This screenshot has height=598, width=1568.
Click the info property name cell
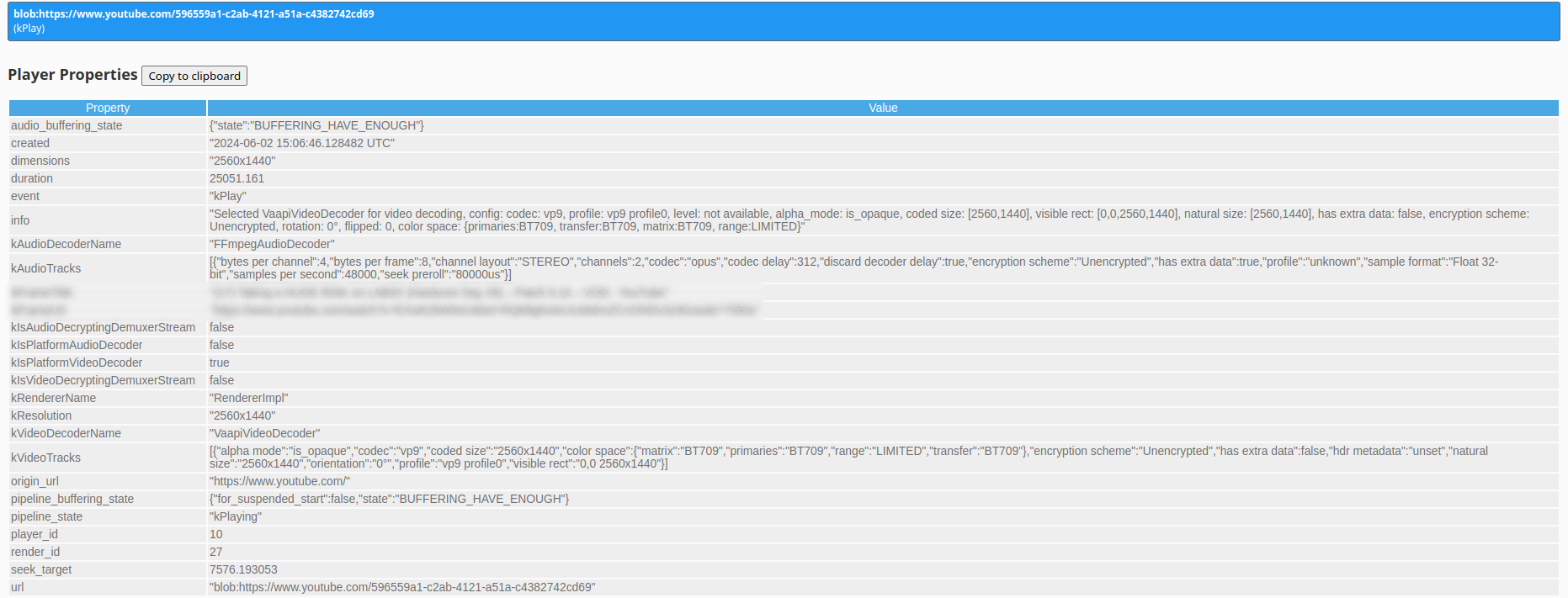tap(20, 220)
